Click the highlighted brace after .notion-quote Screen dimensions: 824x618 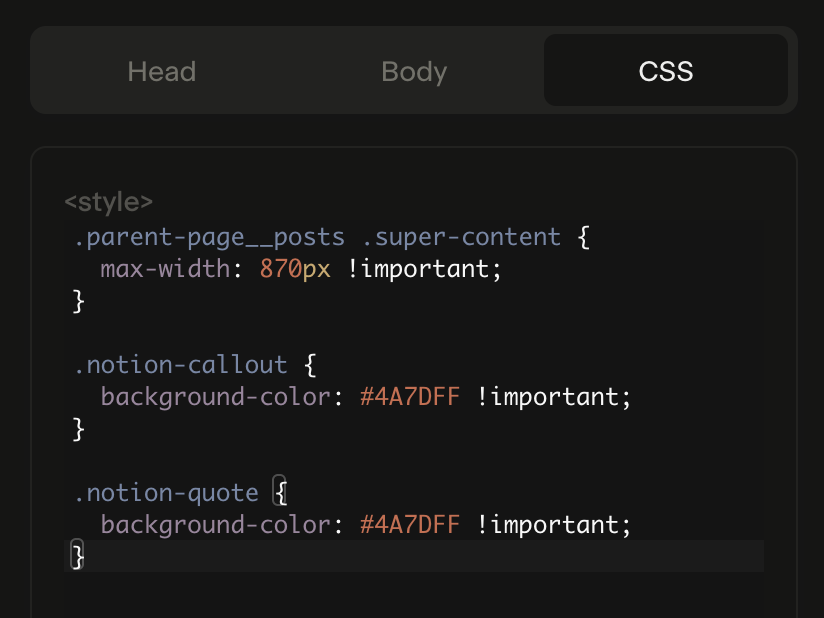(x=280, y=493)
